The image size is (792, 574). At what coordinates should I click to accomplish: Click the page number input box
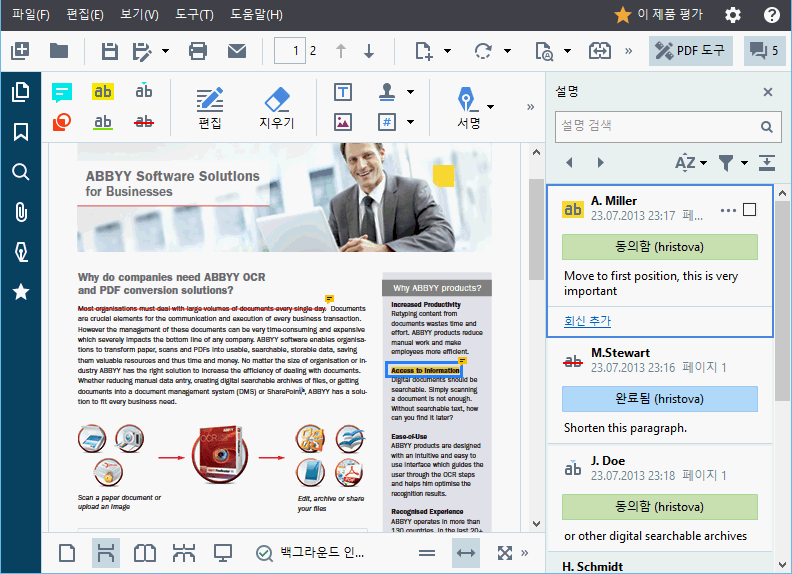[x=290, y=51]
